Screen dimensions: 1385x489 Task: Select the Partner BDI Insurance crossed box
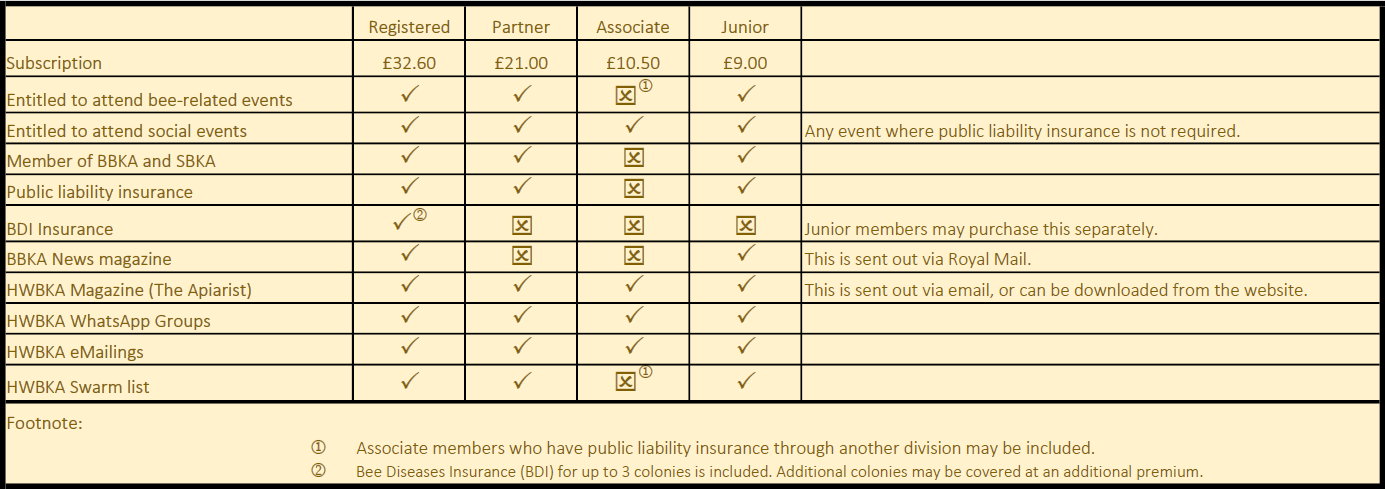click(x=521, y=225)
